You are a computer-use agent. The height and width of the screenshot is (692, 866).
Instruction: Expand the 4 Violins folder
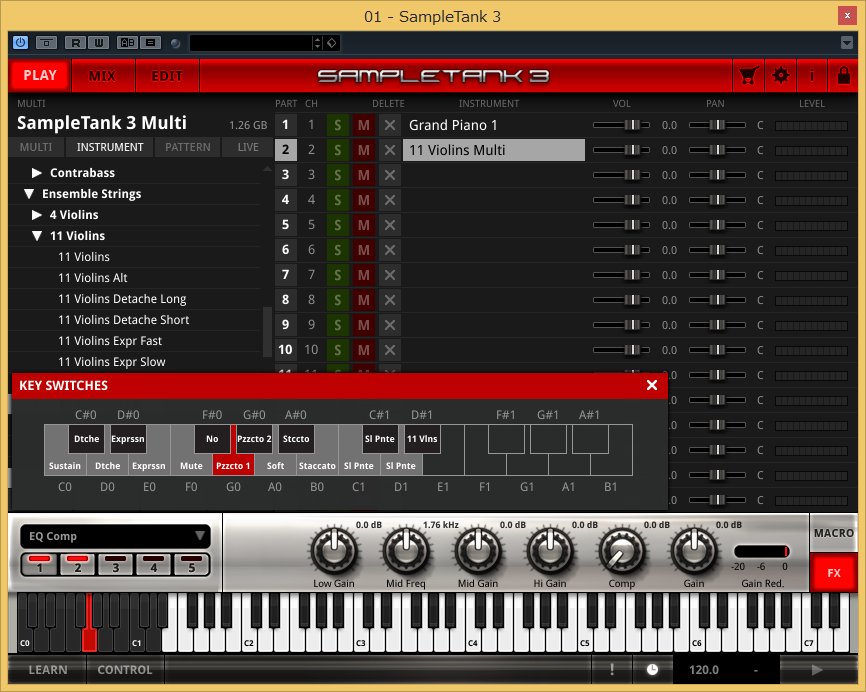(x=37, y=215)
